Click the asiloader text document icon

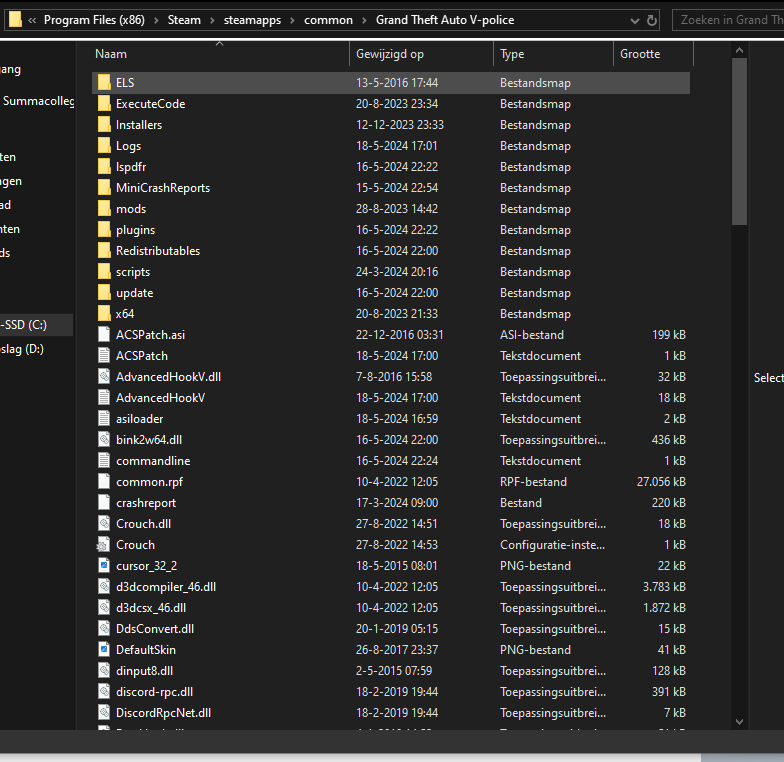104,418
